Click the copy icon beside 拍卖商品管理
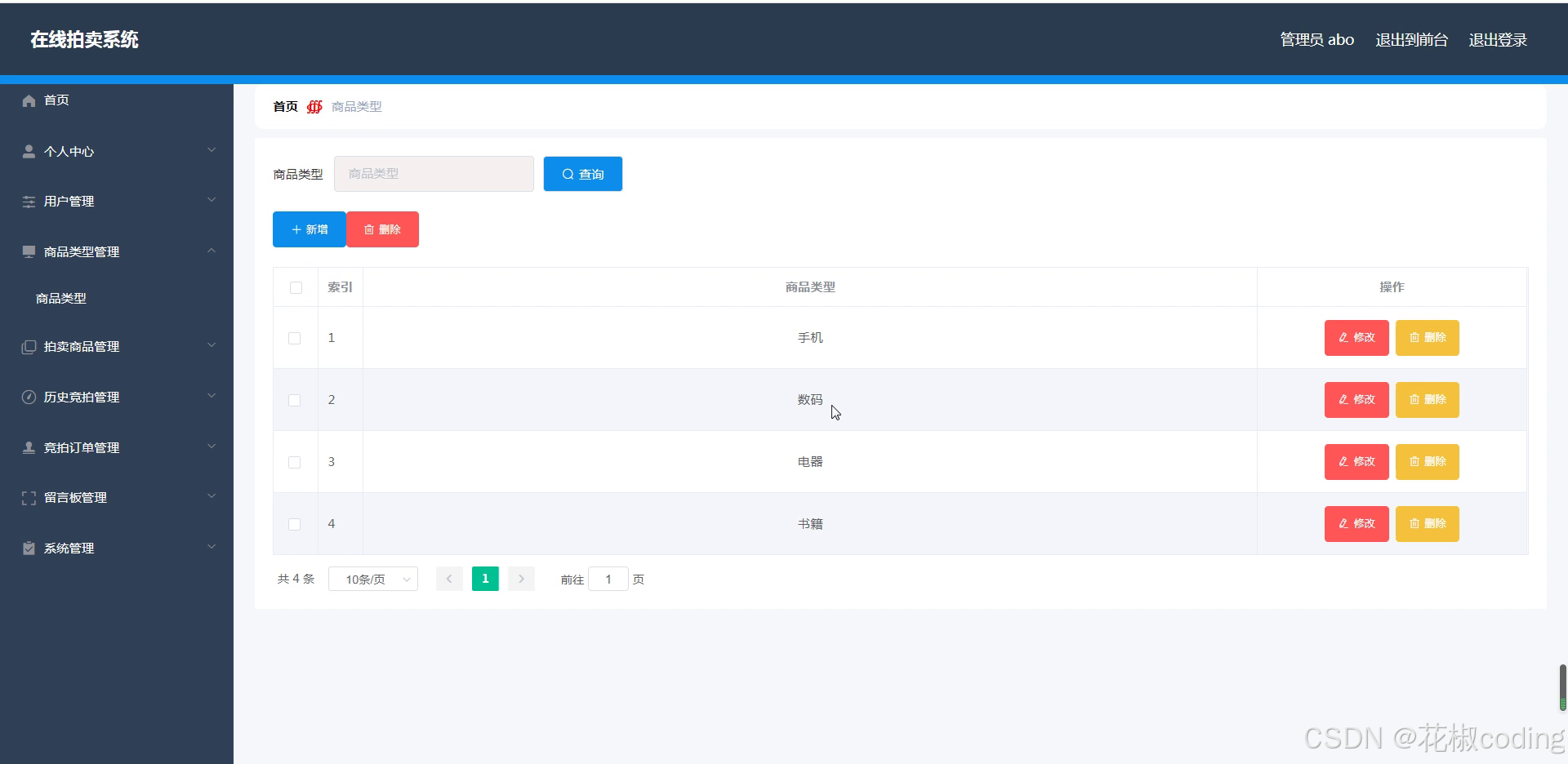Image resolution: width=1568 pixels, height=764 pixels. [29, 347]
